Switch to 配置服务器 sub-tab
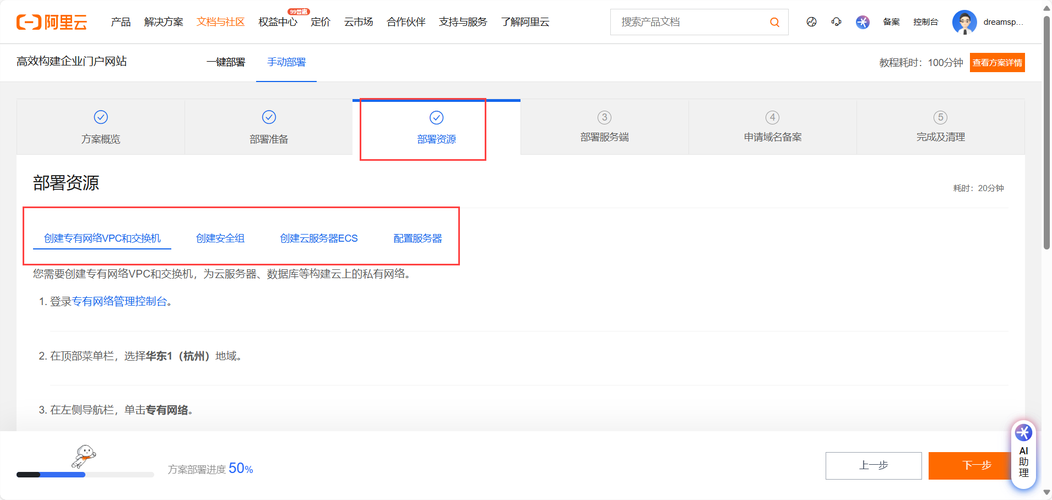 click(x=417, y=238)
